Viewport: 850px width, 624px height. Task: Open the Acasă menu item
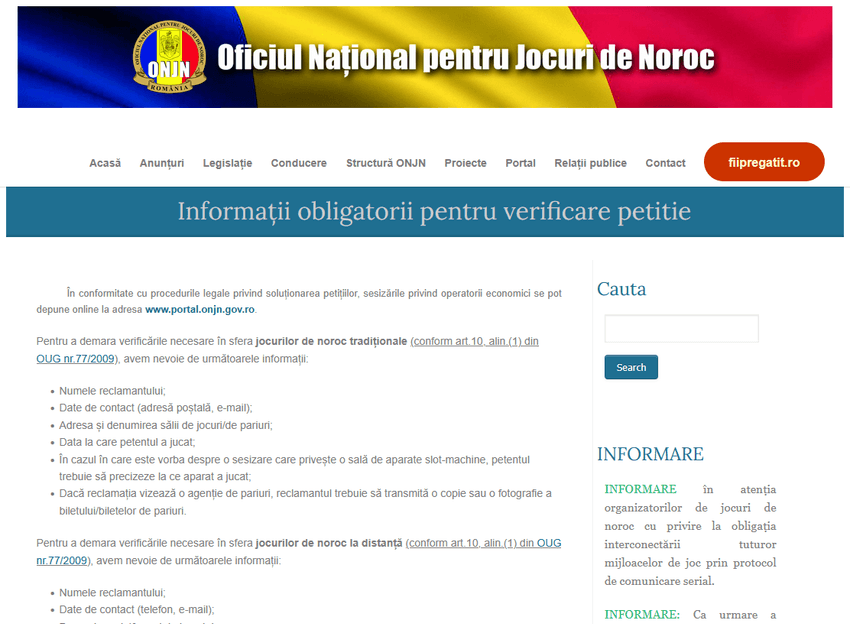[105, 163]
